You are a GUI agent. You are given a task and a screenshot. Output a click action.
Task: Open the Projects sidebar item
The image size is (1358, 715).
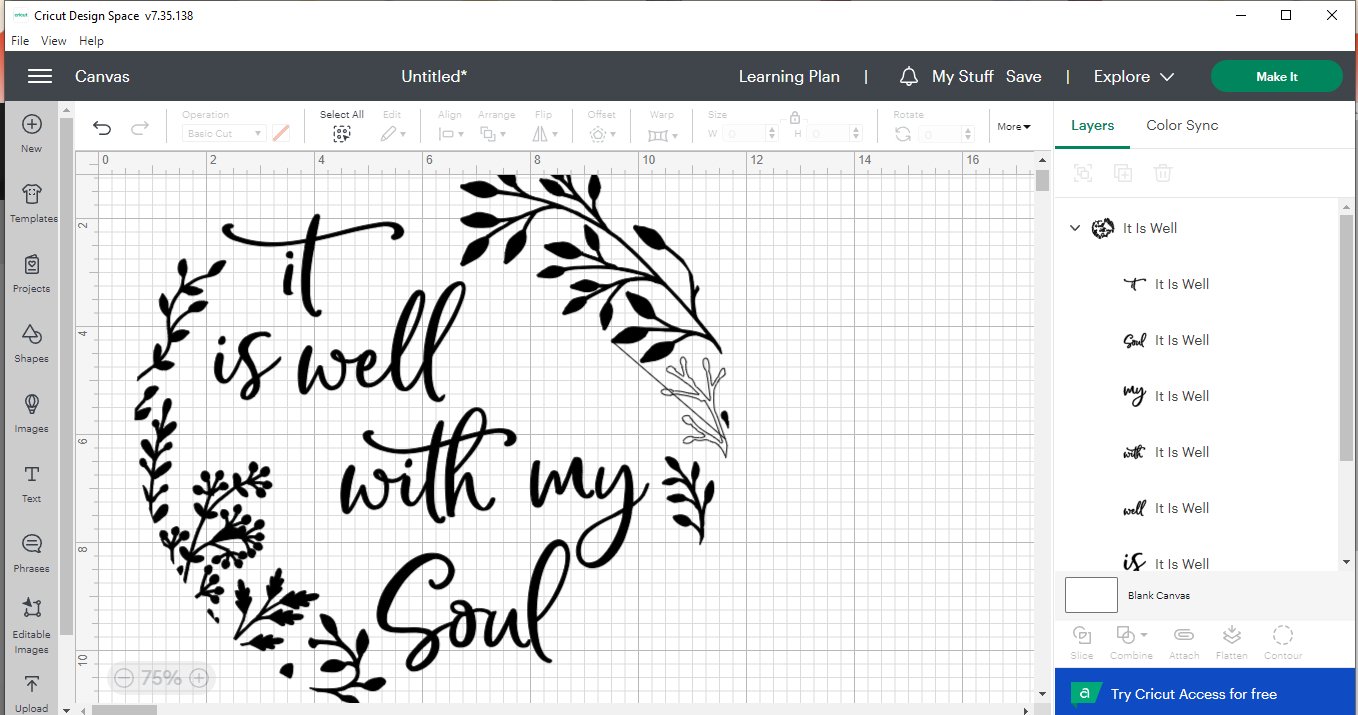tap(31, 272)
